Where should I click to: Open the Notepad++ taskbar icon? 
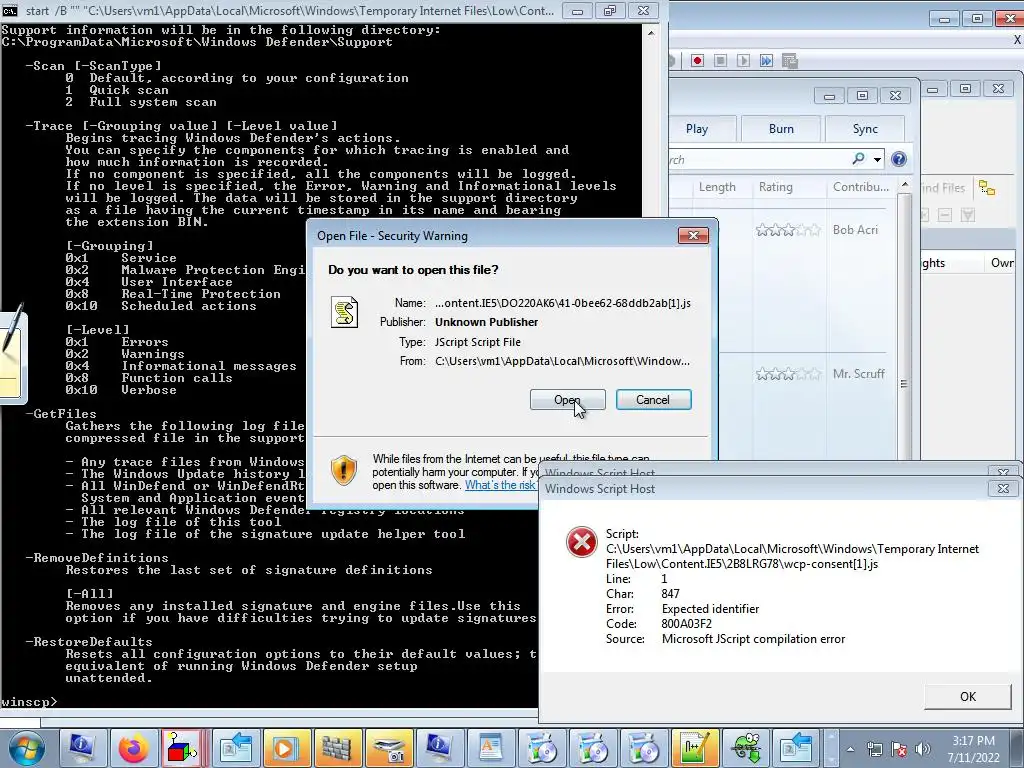[x=694, y=748]
